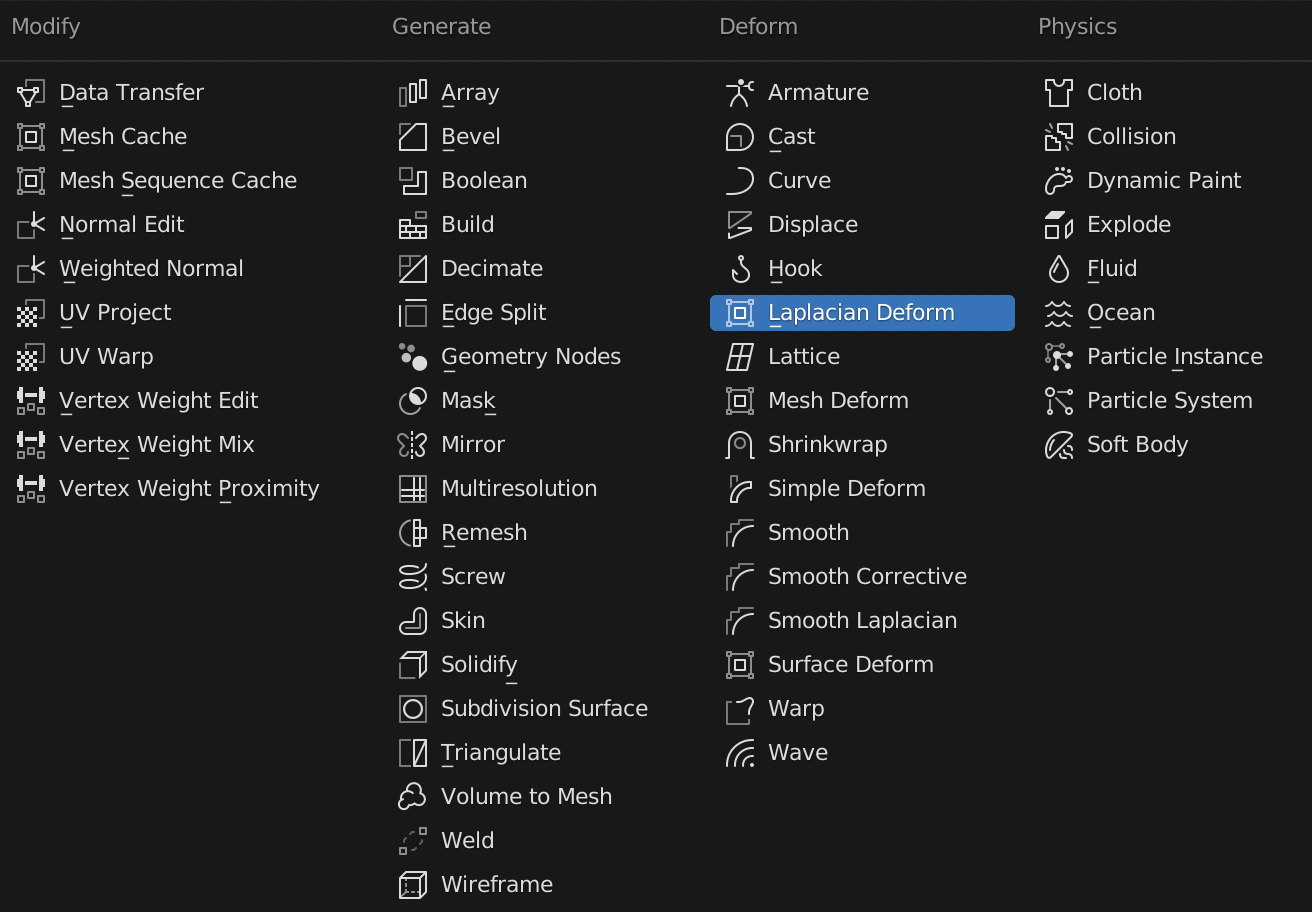
Task: Choose Particle System under Physics
Action: [1169, 401]
